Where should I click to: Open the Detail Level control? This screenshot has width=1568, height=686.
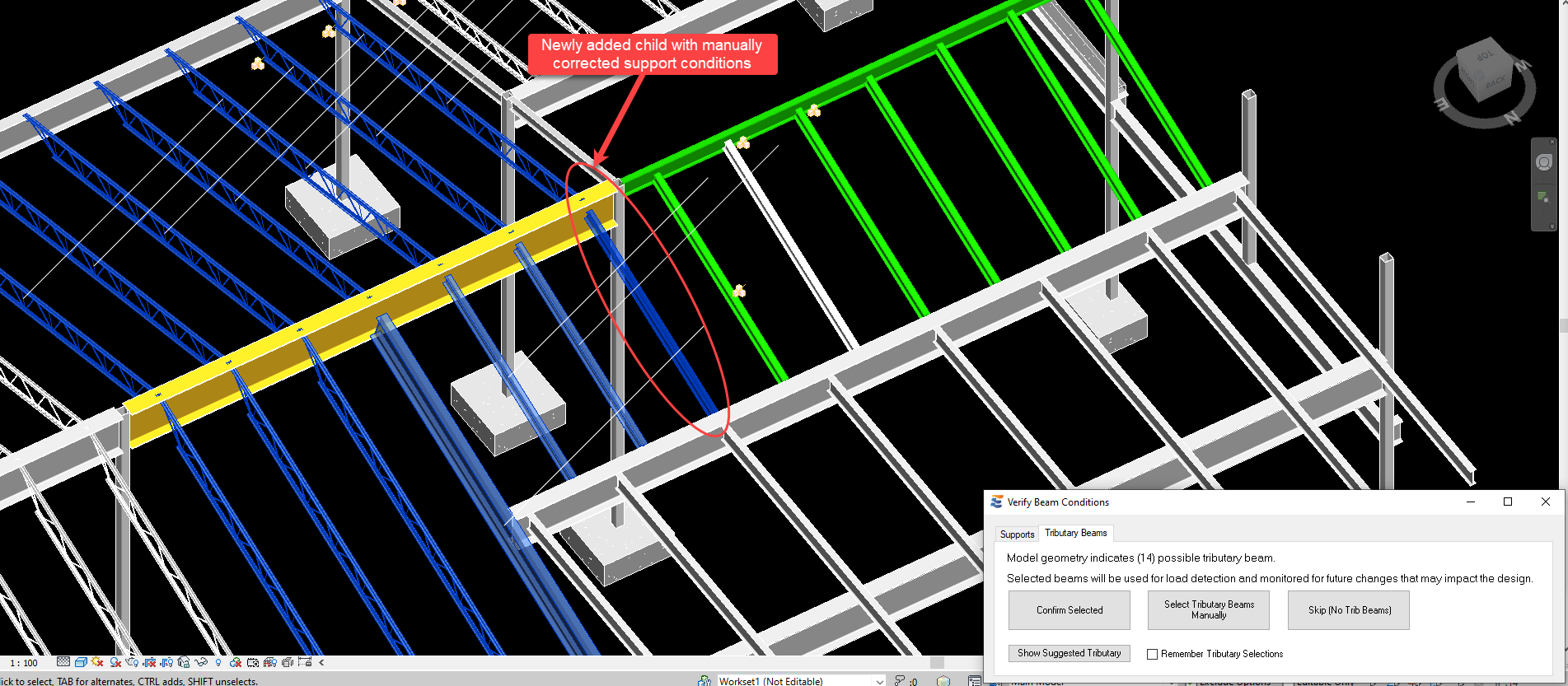coord(63,662)
